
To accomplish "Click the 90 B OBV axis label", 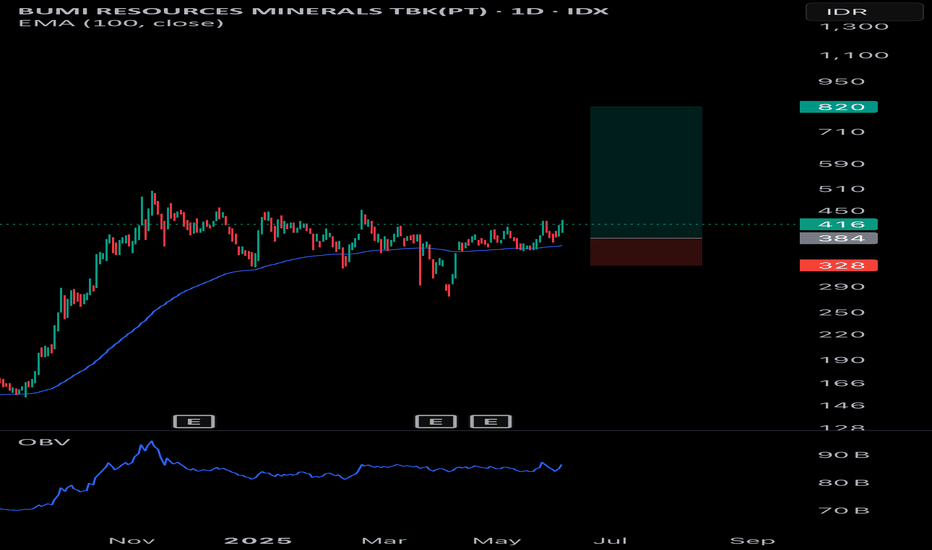I will (844, 455).
